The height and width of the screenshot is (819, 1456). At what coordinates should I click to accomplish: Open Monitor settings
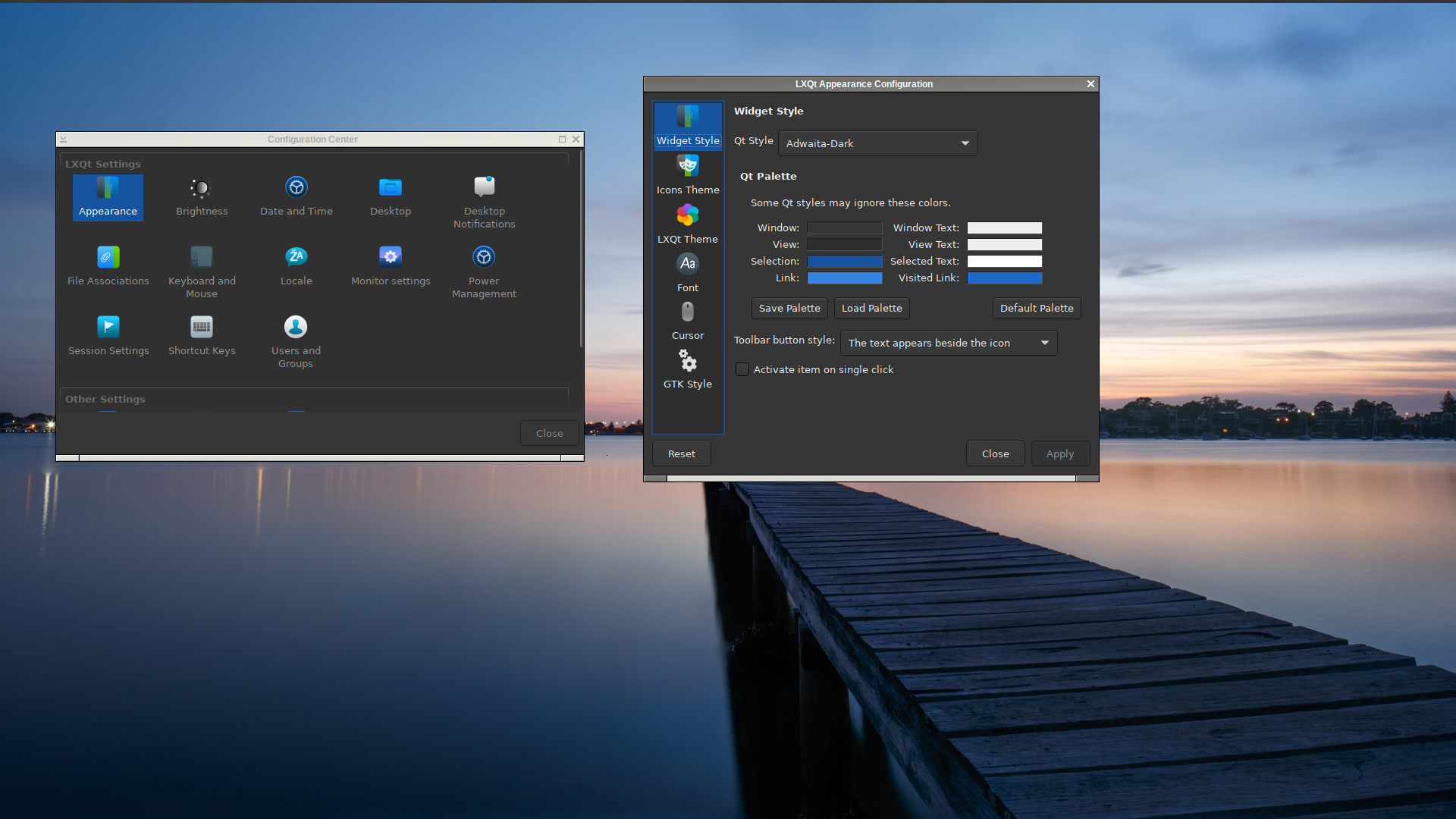tap(391, 267)
